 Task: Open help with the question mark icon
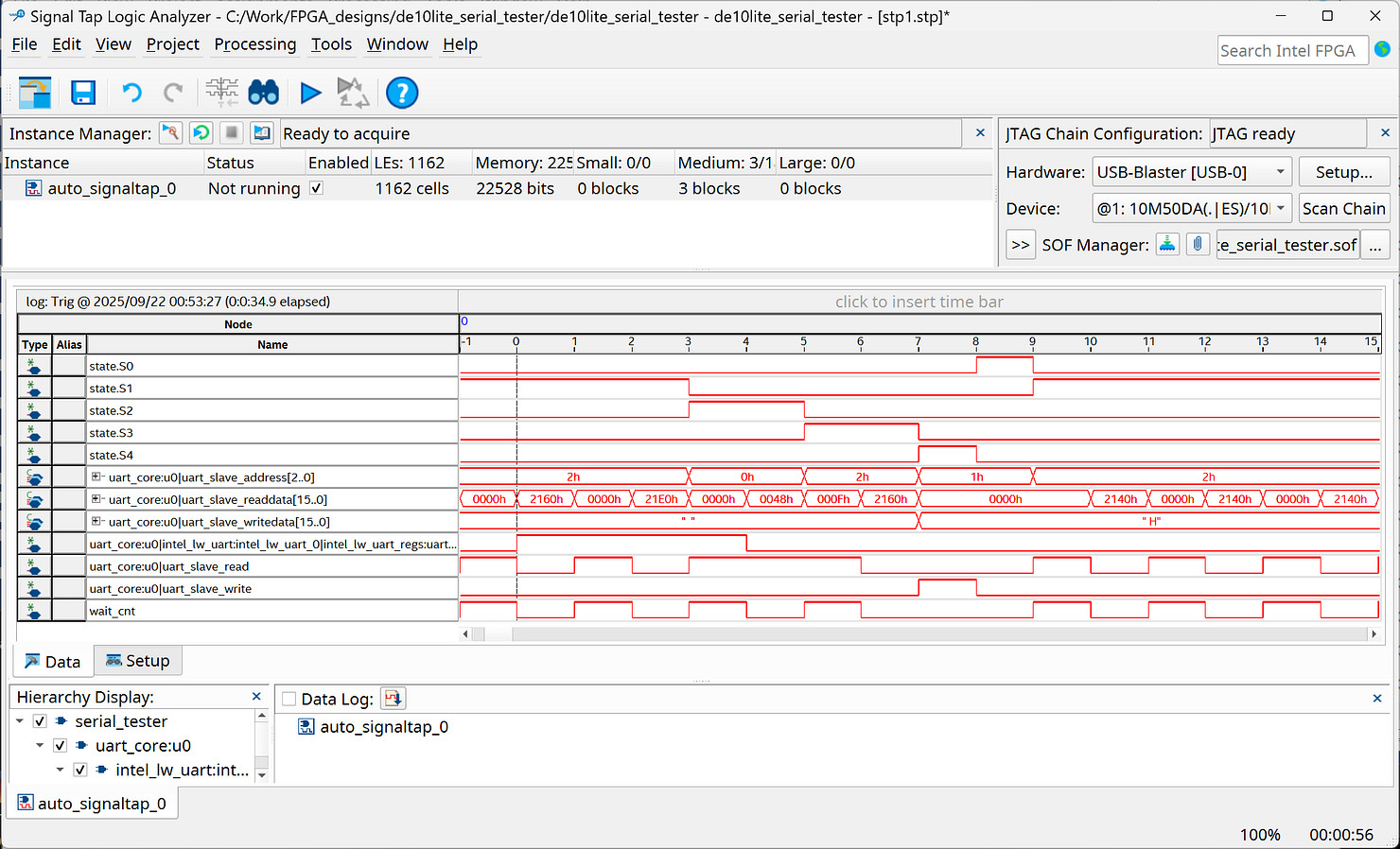point(402,93)
